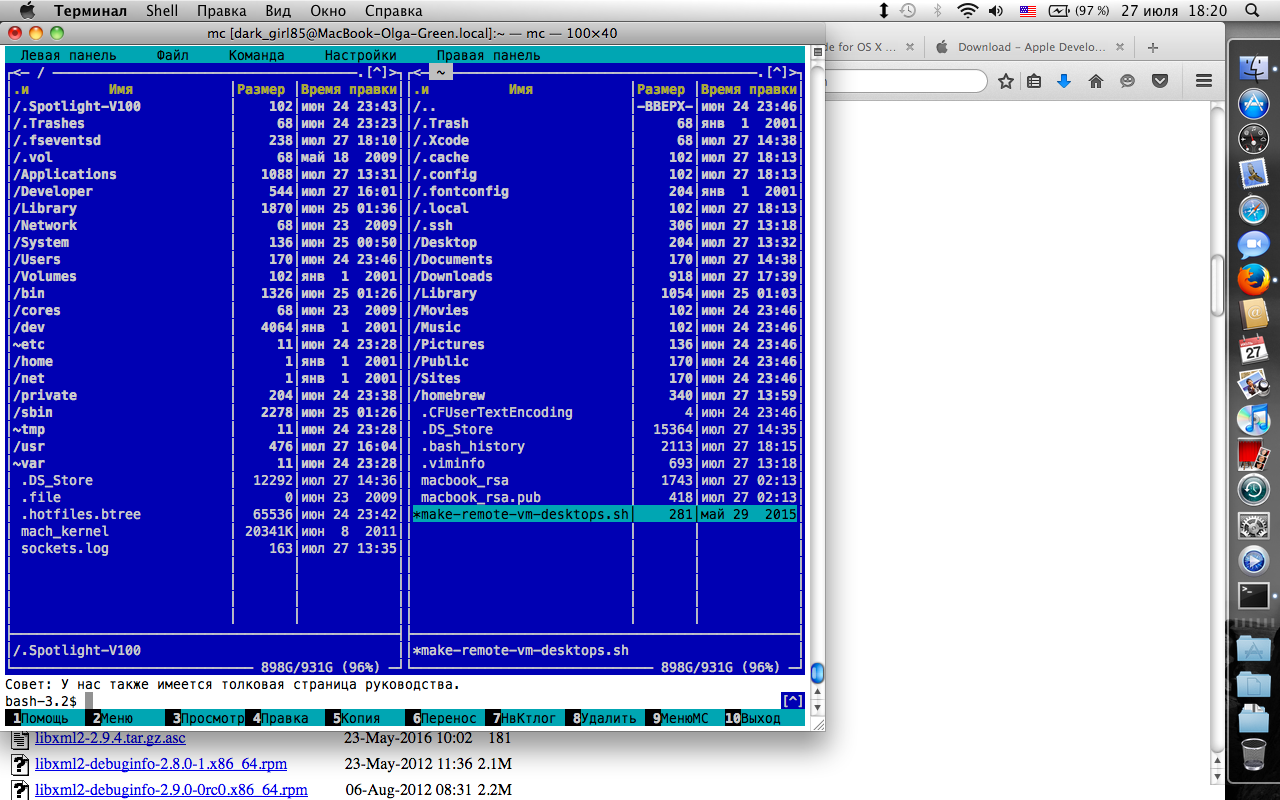Open System Preferences gear in Dock
The width and height of the screenshot is (1280, 800).
coord(1253,525)
